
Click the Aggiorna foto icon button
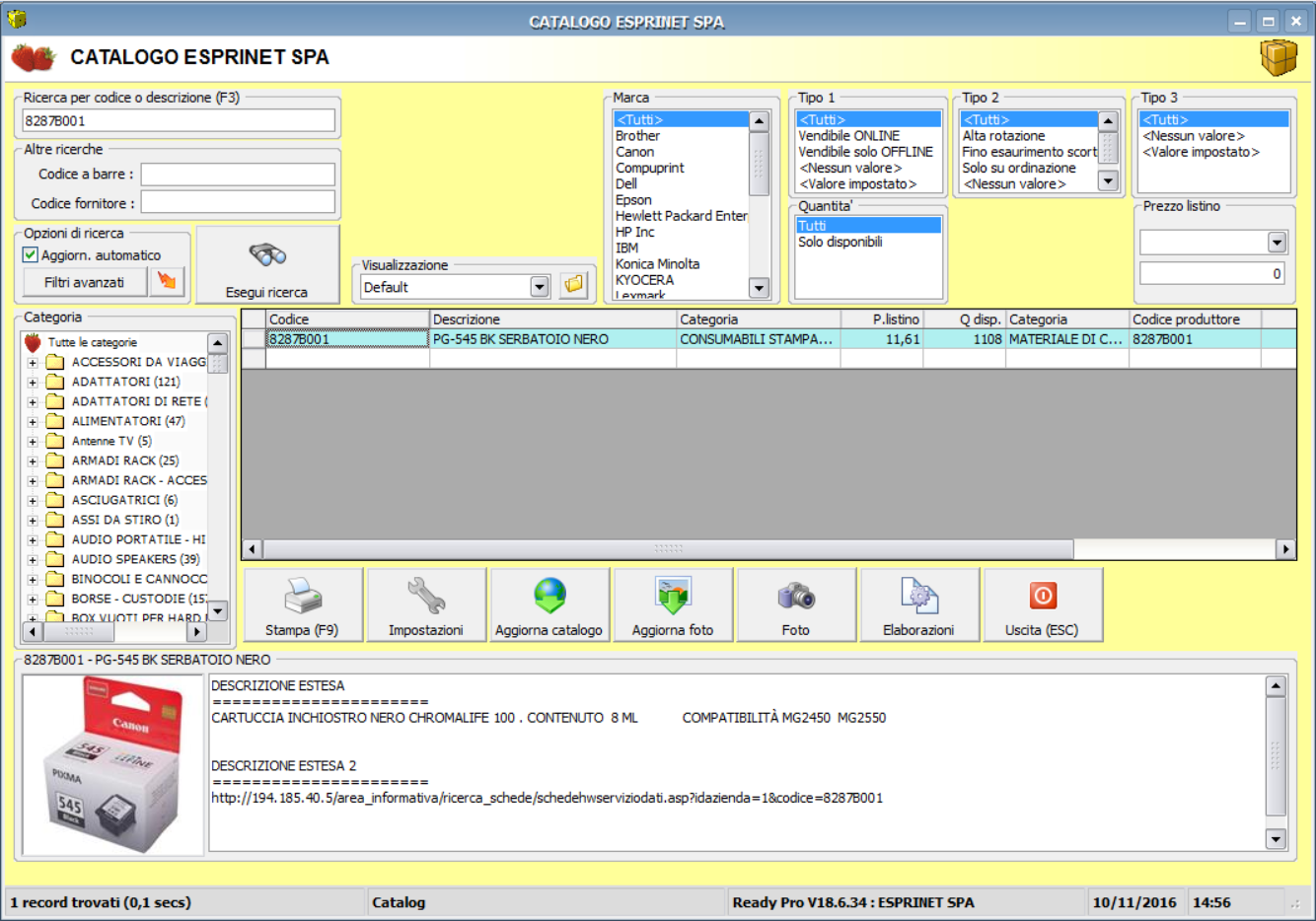[673, 605]
